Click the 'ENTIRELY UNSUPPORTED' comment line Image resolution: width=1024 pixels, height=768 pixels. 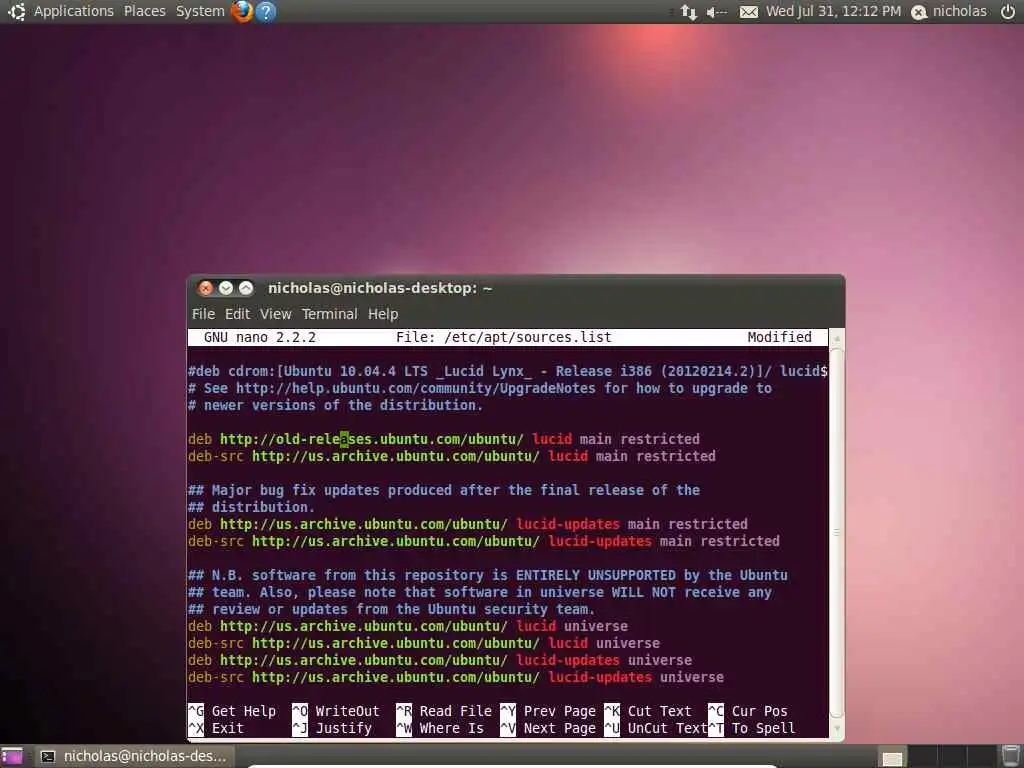coord(487,575)
